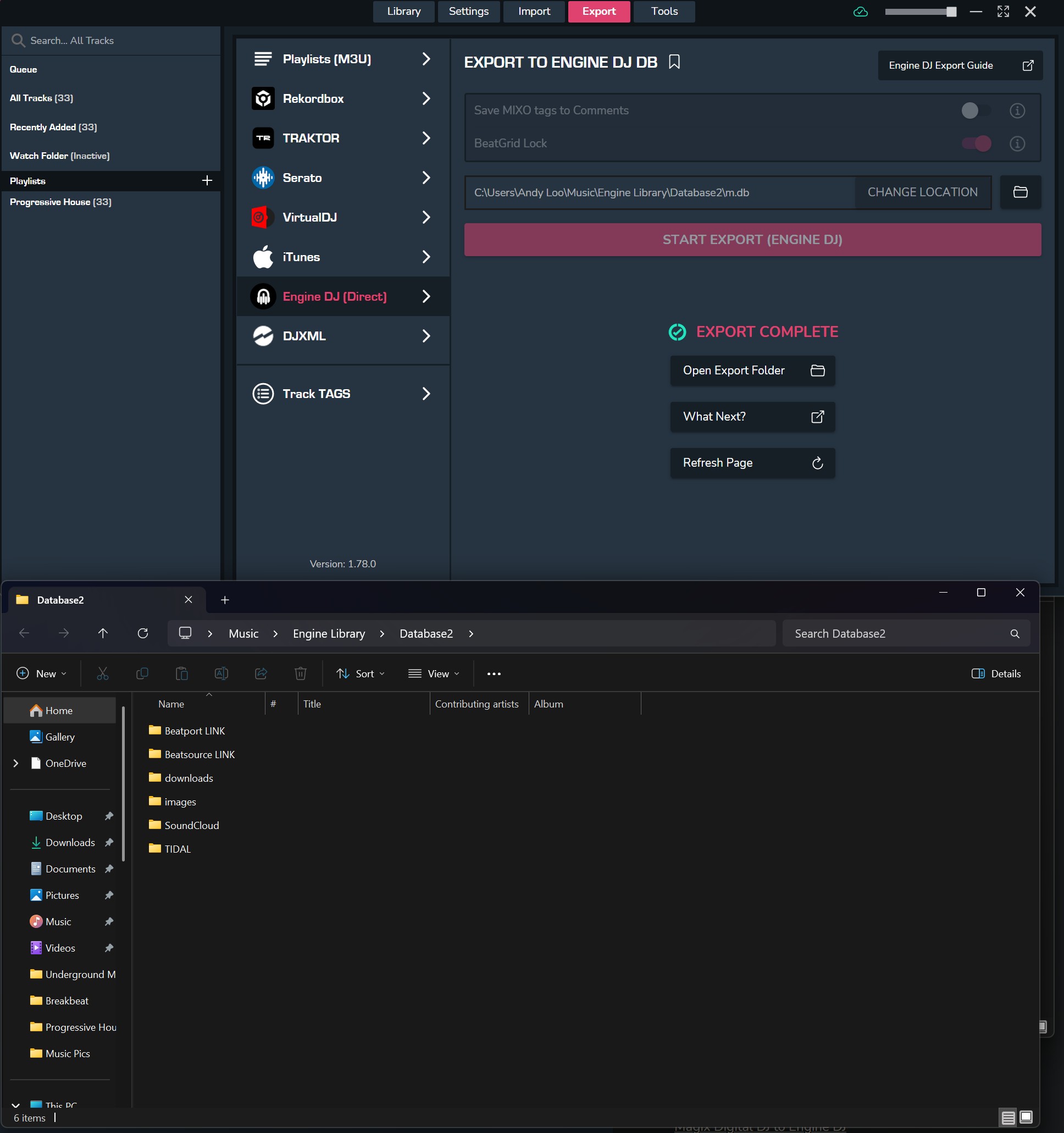Select the Export tab
1064x1133 pixels.
pyautogui.click(x=599, y=12)
